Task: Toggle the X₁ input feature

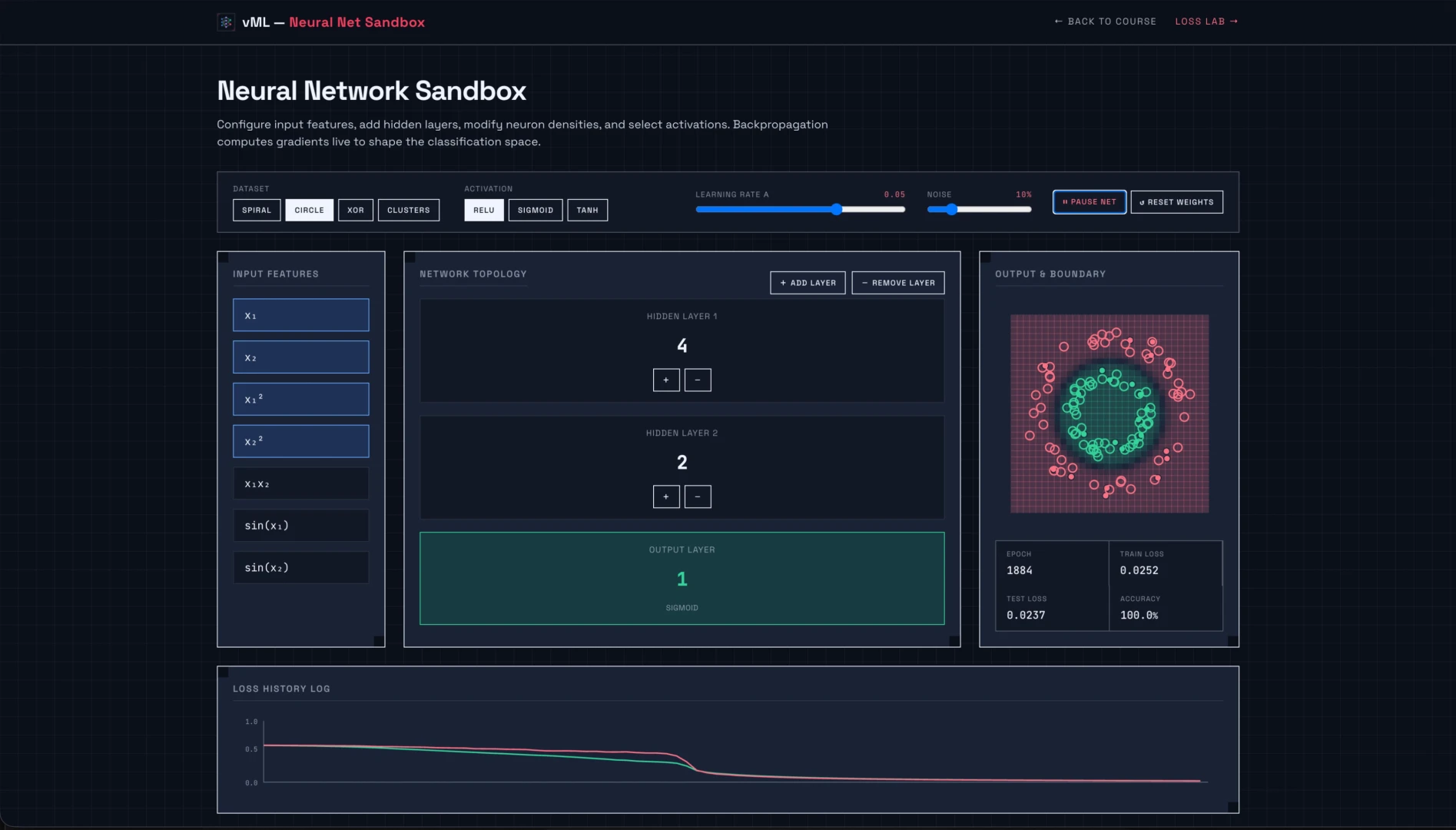Action: point(301,315)
